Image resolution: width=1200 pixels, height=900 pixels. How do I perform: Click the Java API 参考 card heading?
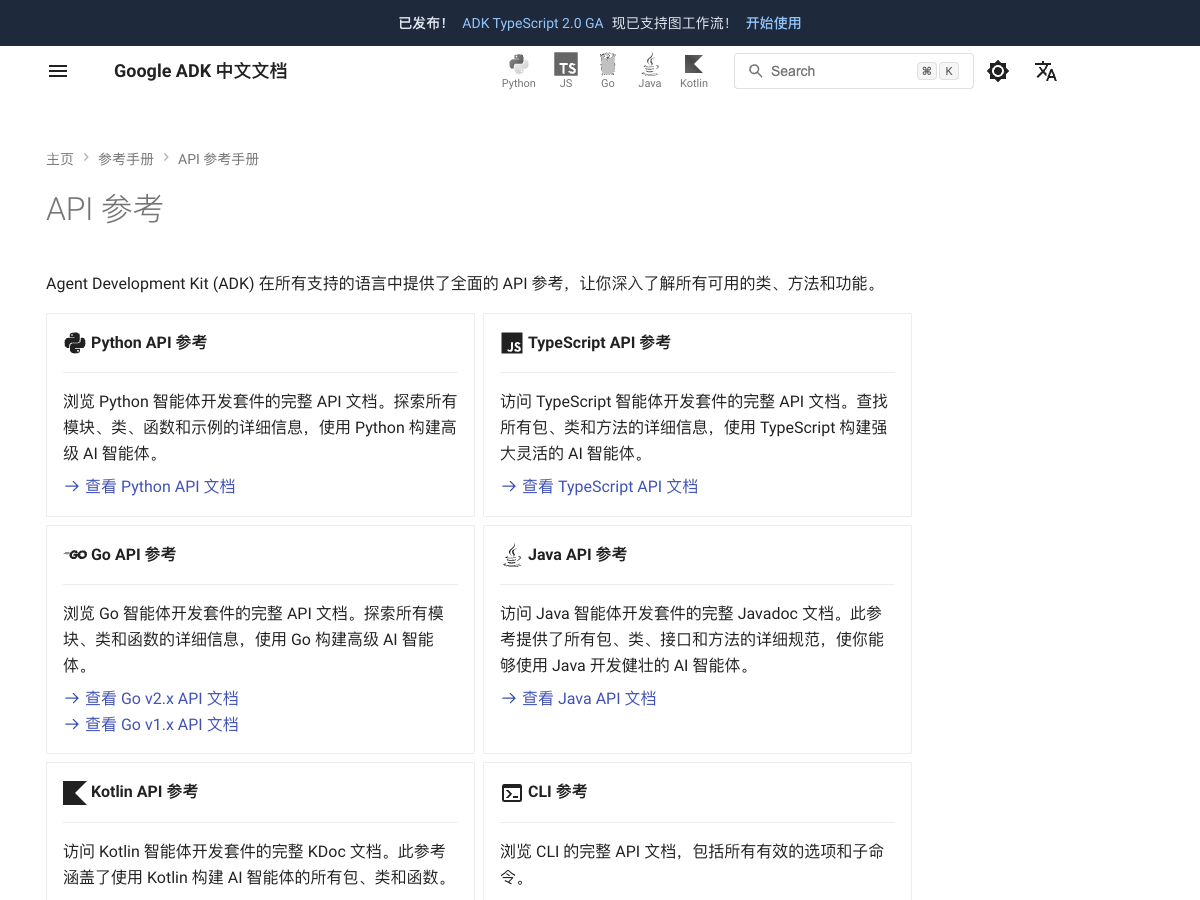577,555
